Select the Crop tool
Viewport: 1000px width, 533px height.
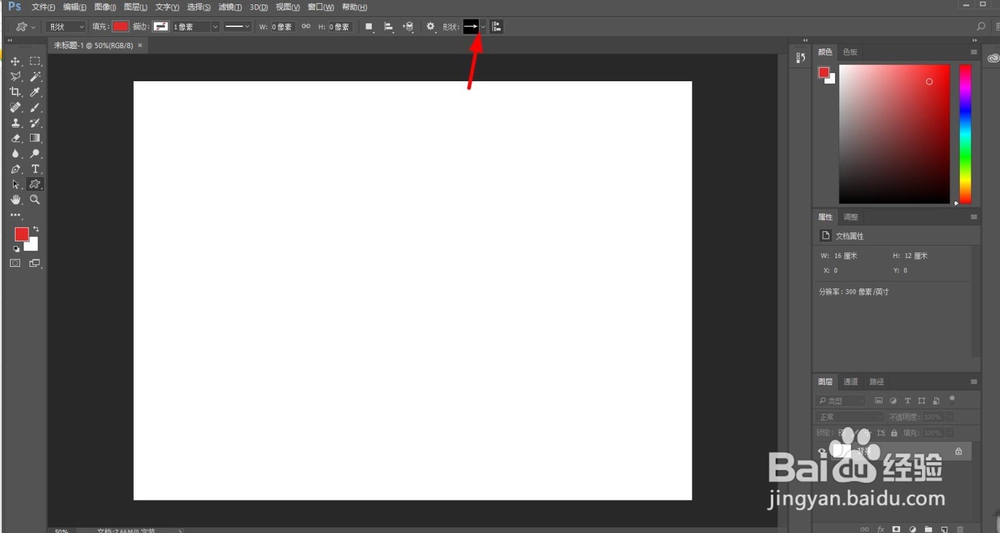15,92
